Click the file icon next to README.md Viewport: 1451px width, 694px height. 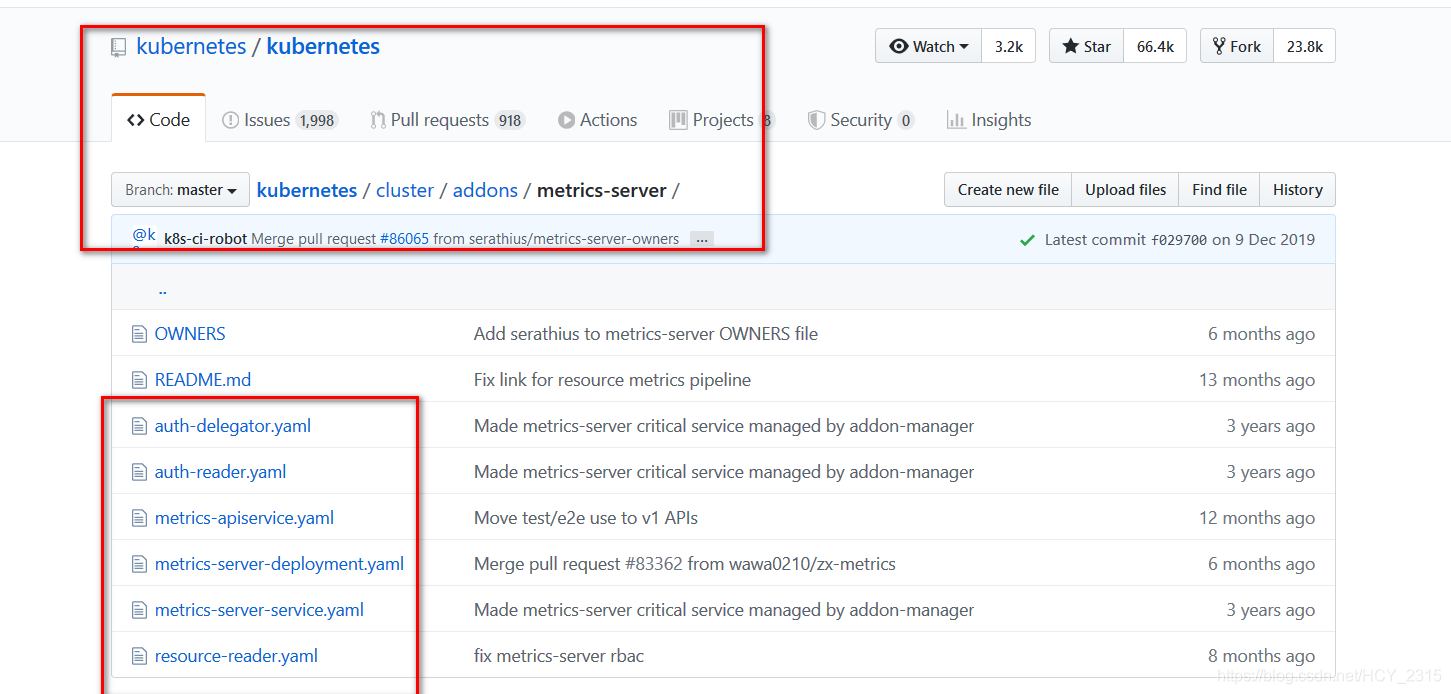(x=139, y=380)
